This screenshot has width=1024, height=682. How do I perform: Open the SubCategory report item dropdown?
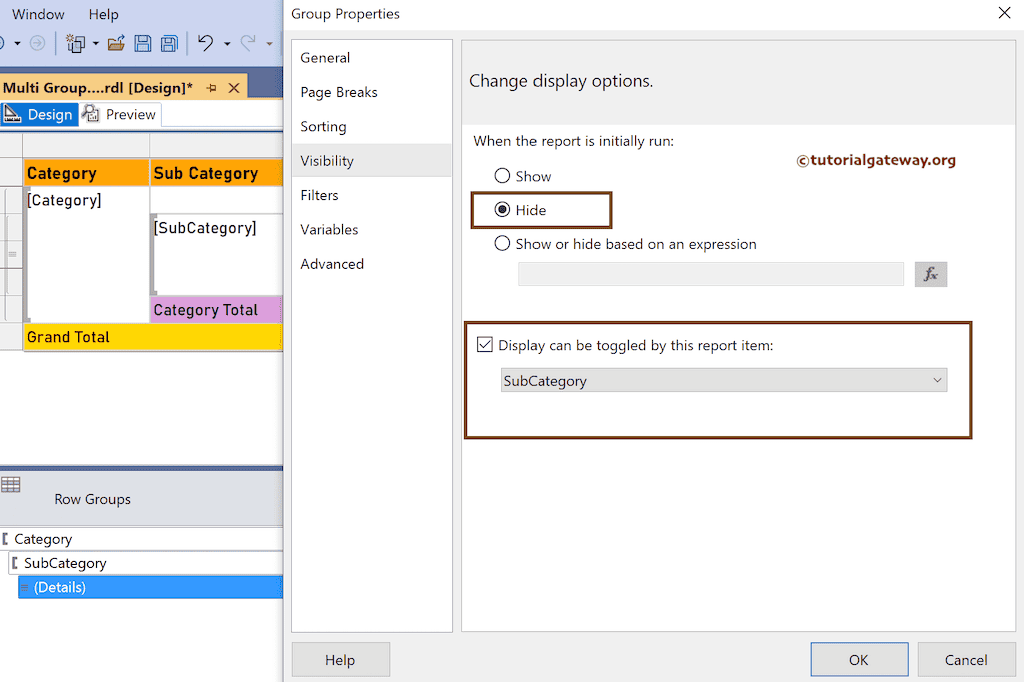click(x=937, y=380)
